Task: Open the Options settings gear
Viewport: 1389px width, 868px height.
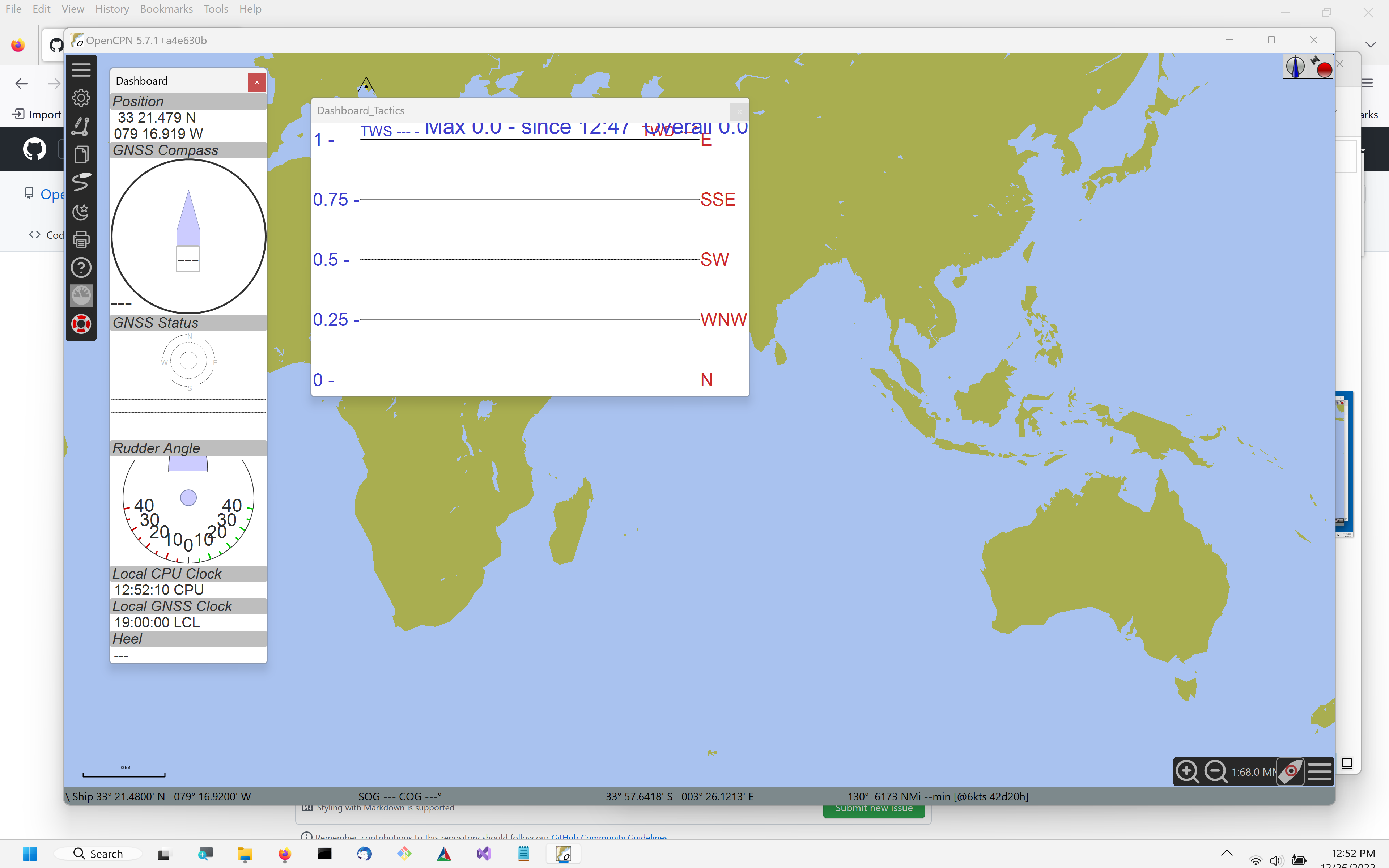Action: click(x=81, y=98)
